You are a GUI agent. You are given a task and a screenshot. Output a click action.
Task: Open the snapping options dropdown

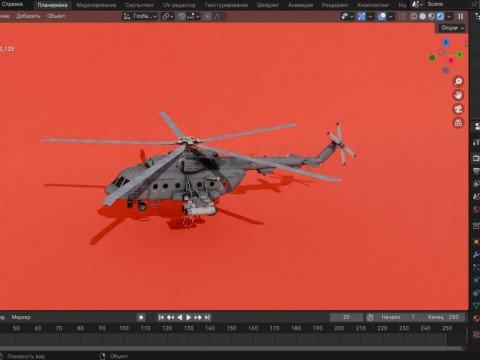click(193, 16)
